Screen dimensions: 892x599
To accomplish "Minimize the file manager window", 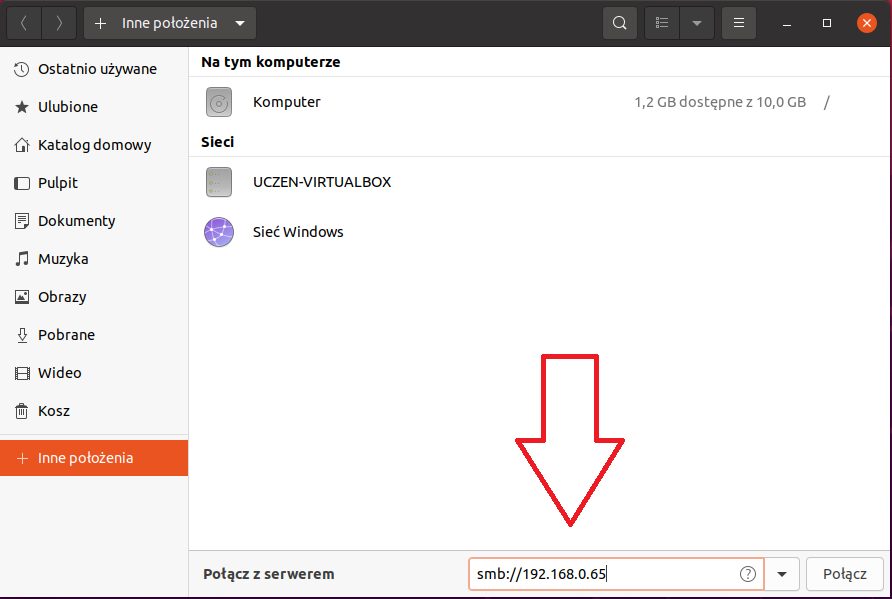I will (787, 23).
